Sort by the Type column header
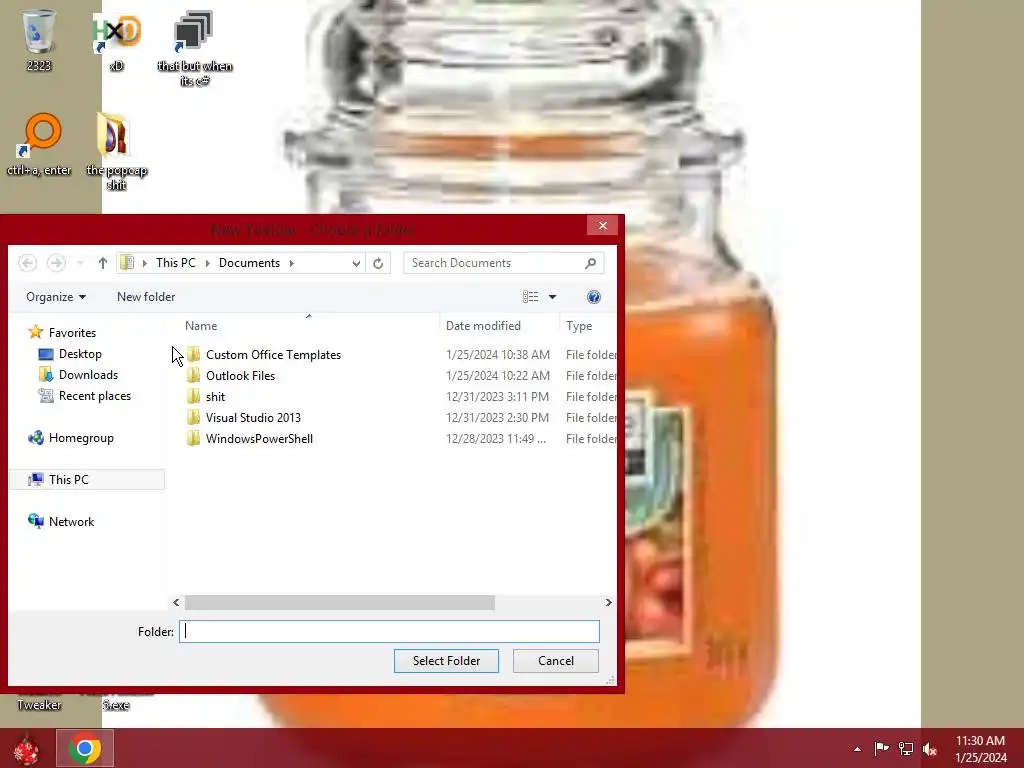Screen dimensions: 1024x768 [579, 326]
